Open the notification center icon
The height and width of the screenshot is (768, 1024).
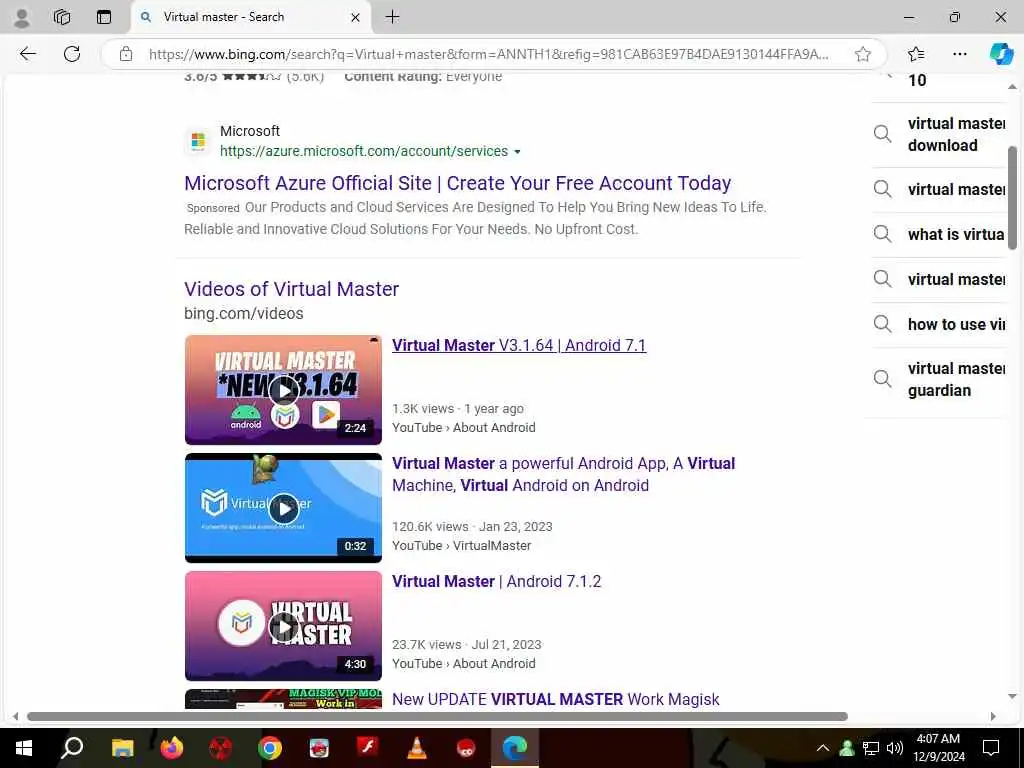click(x=991, y=748)
